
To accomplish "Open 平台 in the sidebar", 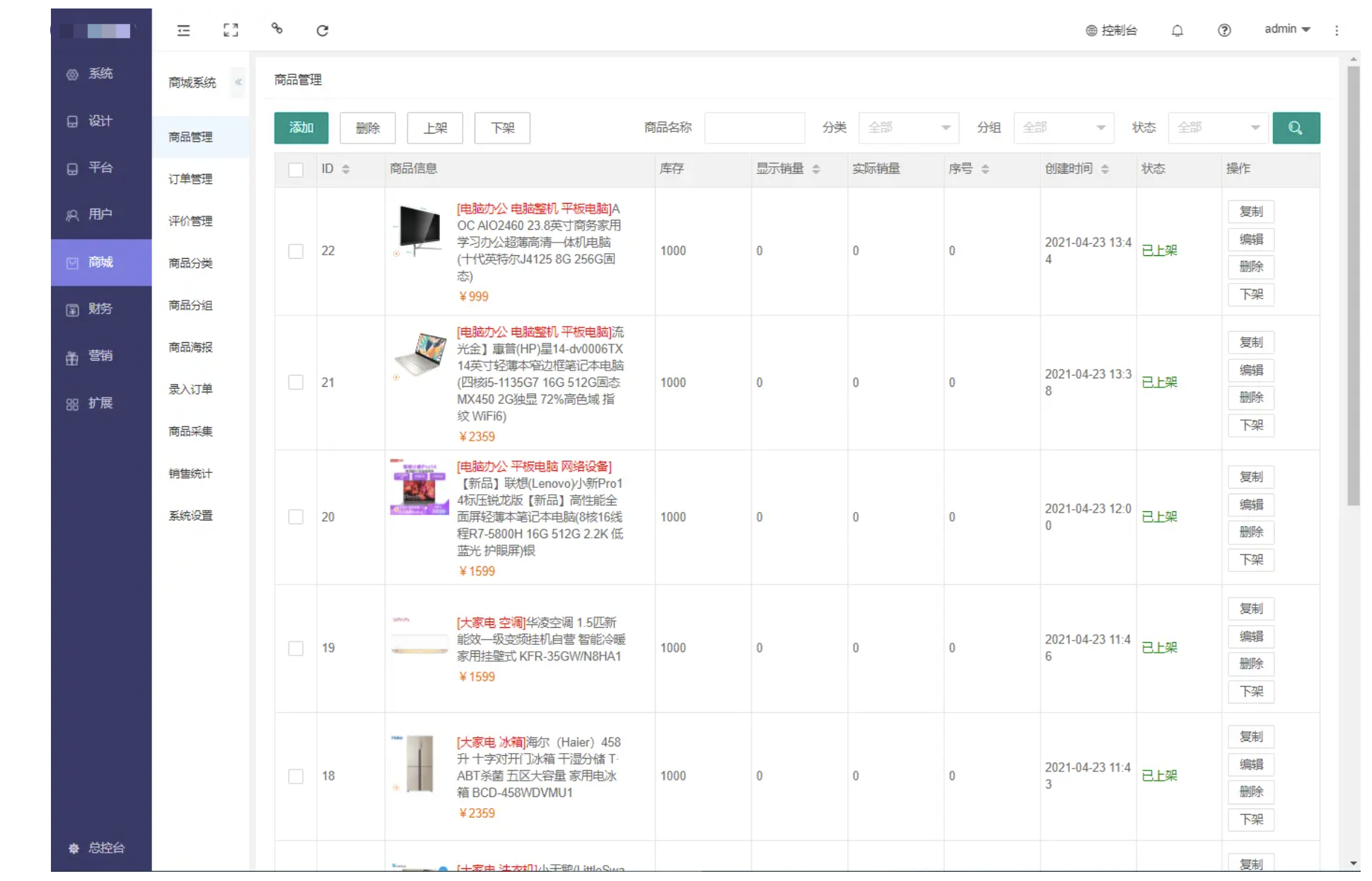I will [101, 168].
